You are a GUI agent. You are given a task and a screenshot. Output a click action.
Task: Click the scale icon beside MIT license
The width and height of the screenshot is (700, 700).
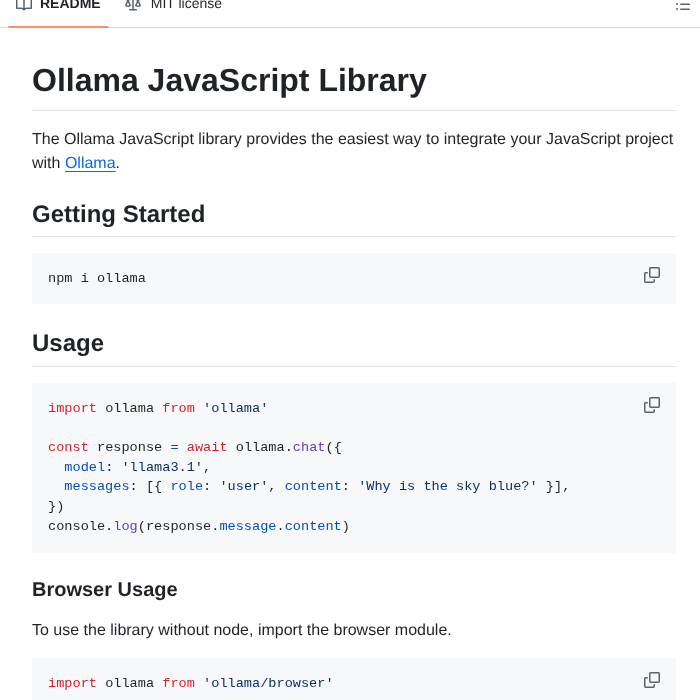[133, 5]
